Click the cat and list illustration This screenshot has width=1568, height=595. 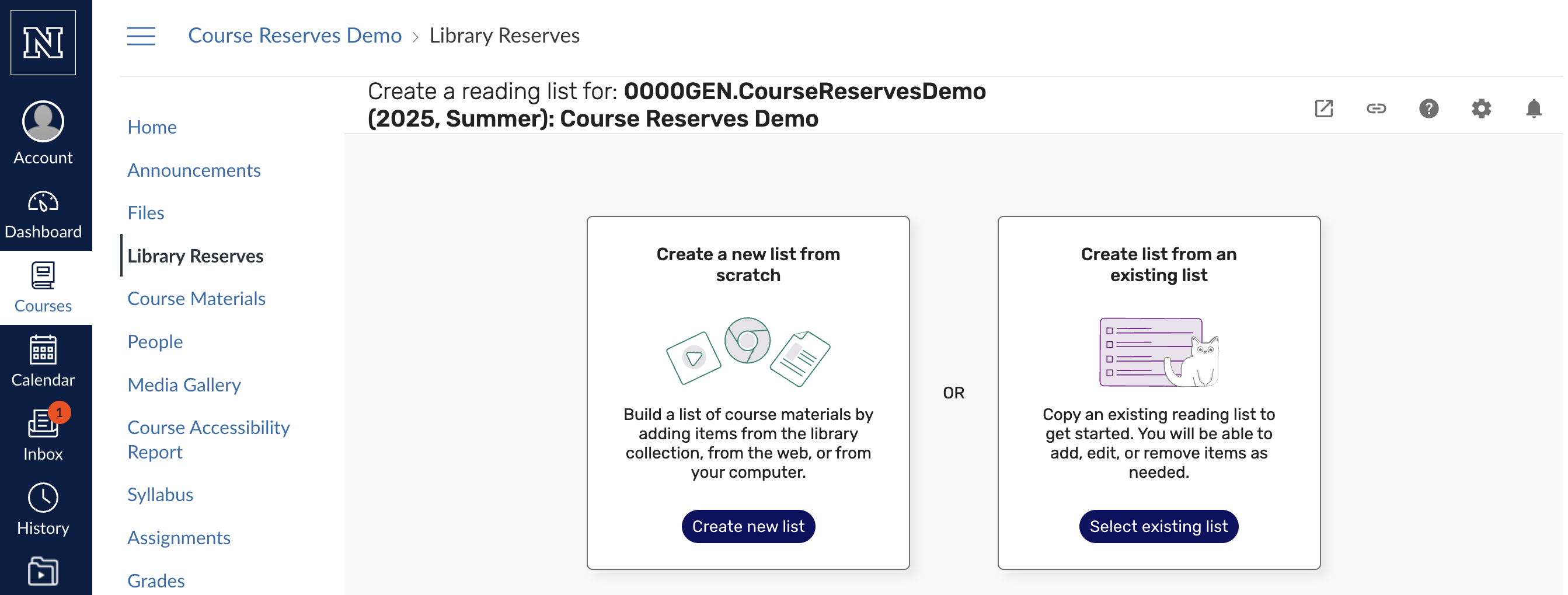pos(1158,352)
